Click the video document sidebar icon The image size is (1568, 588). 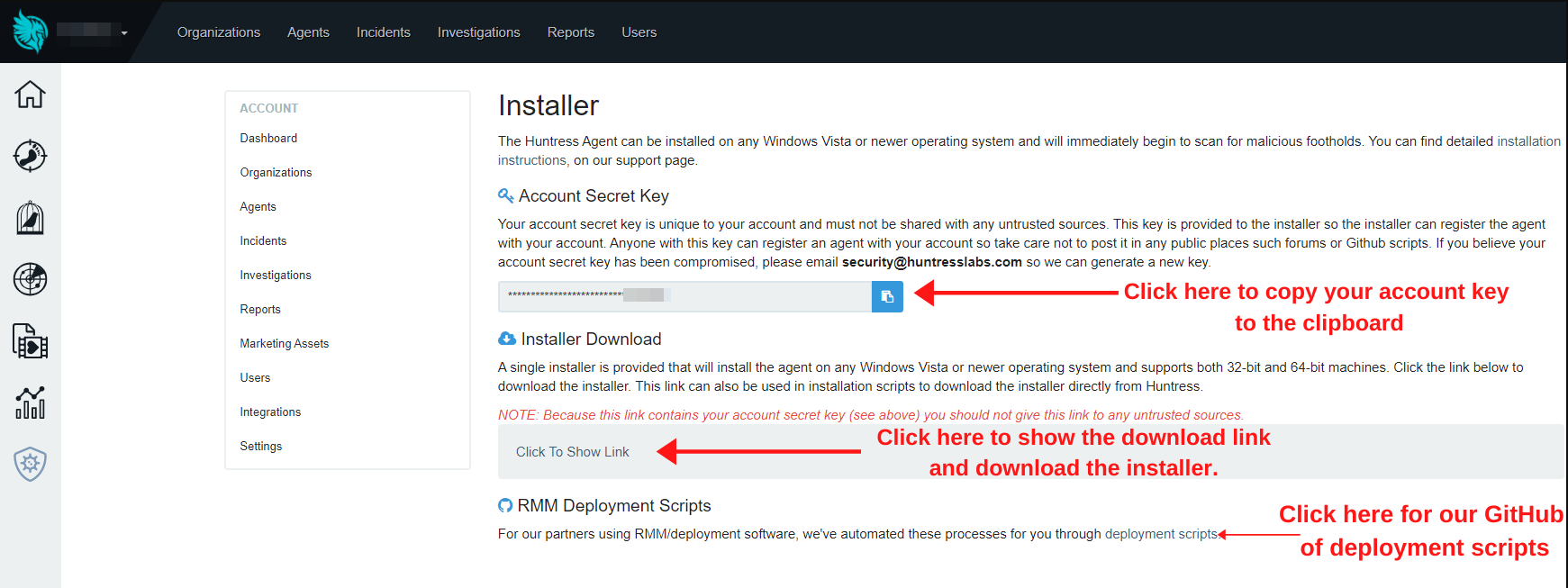pyautogui.click(x=30, y=341)
